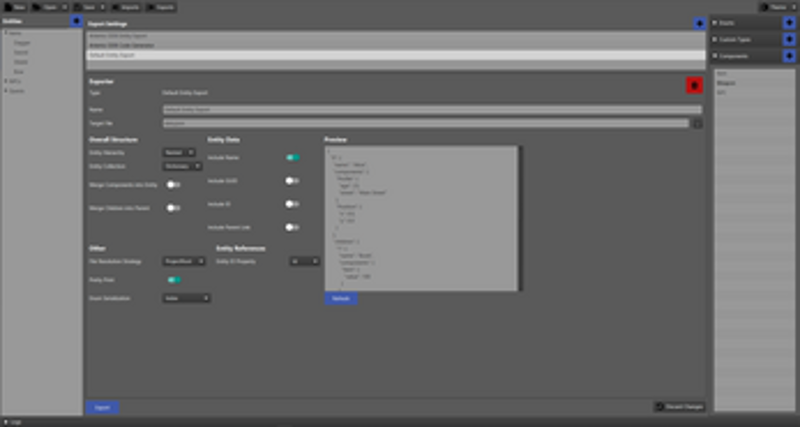800x427 pixels.
Task: Disable the Pretty Print toggle
Action: click(x=174, y=280)
